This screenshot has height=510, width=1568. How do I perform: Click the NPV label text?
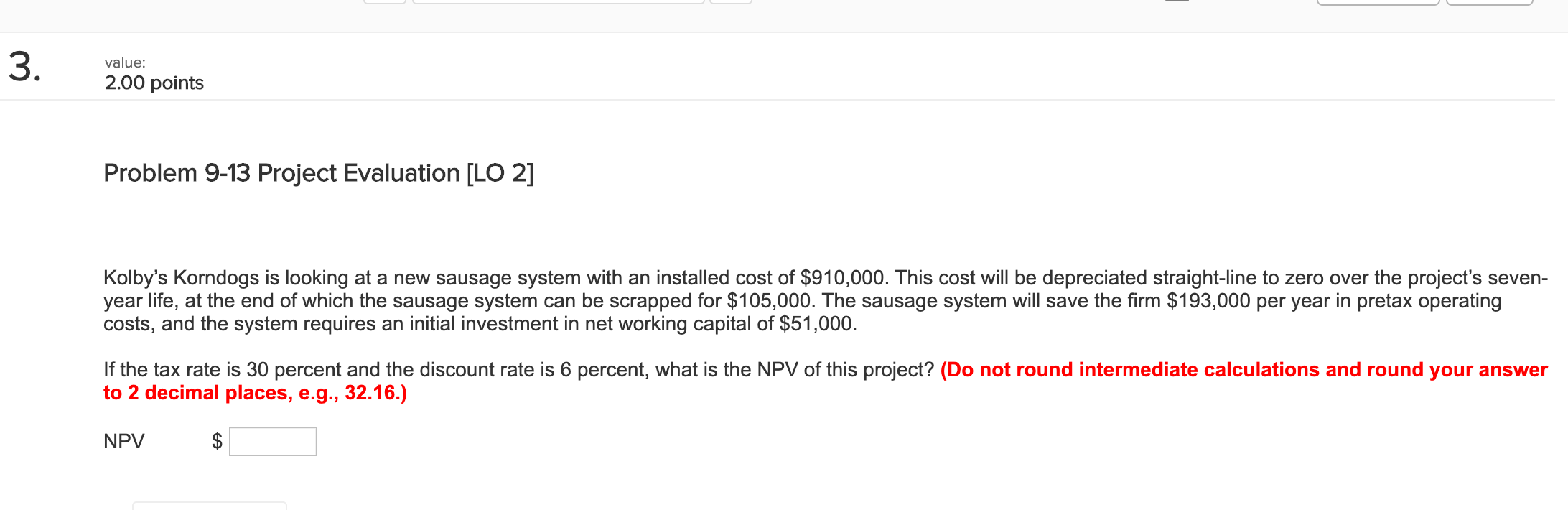tap(123, 441)
